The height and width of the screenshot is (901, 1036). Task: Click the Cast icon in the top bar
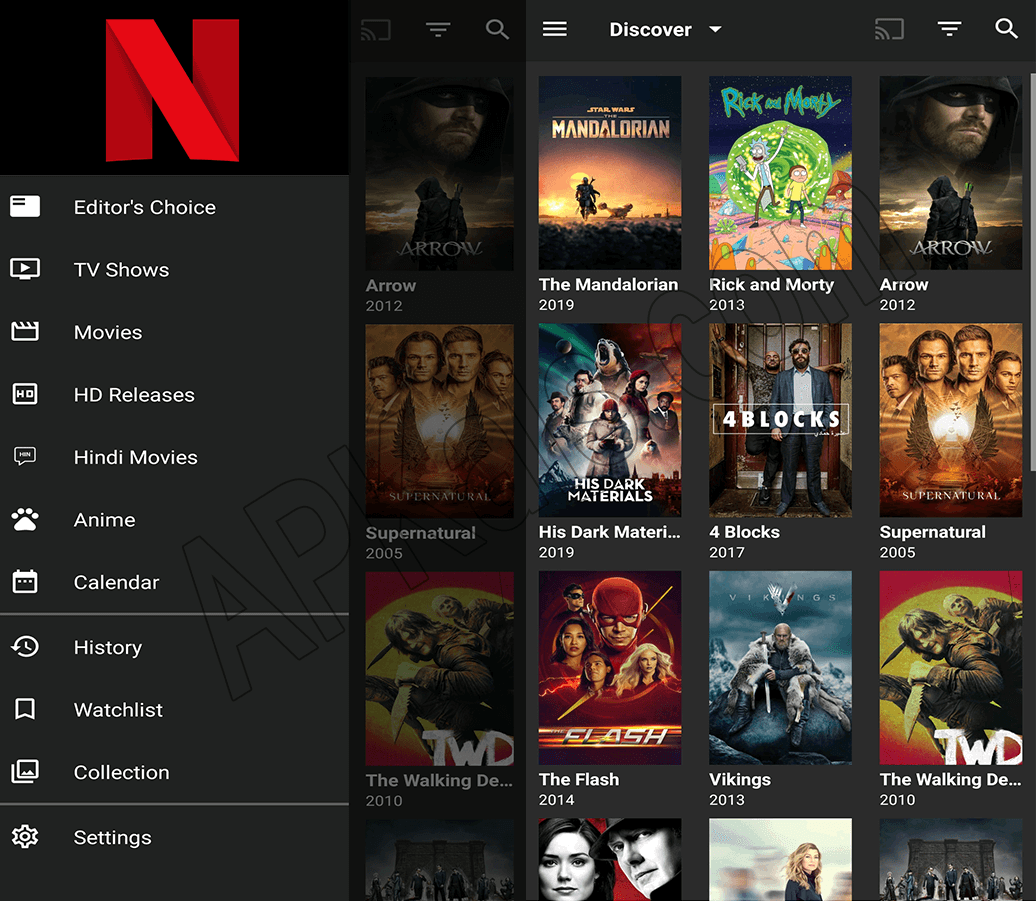point(889,29)
